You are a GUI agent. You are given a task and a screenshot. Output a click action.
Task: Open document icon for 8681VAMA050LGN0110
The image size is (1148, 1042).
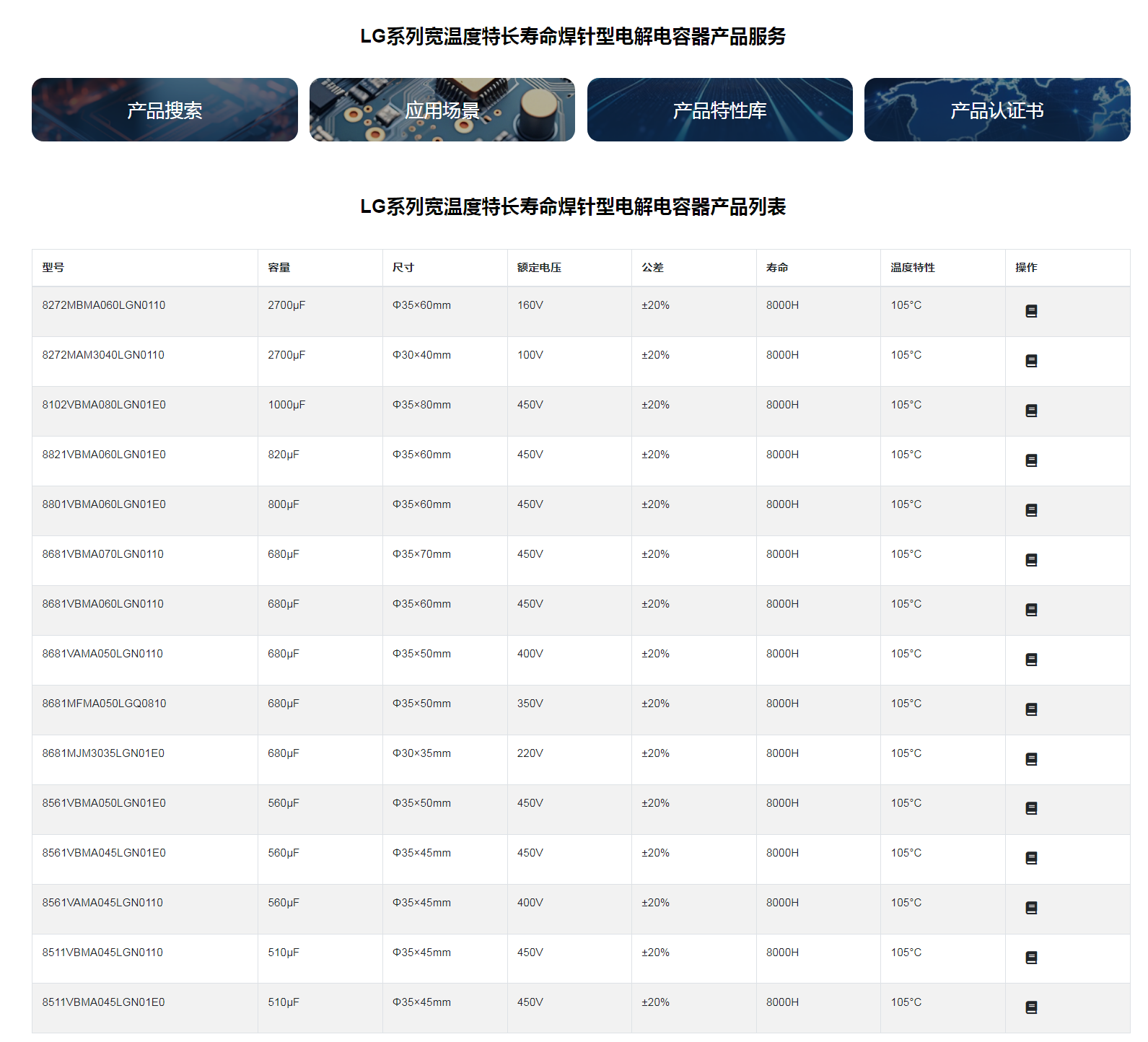[1031, 660]
